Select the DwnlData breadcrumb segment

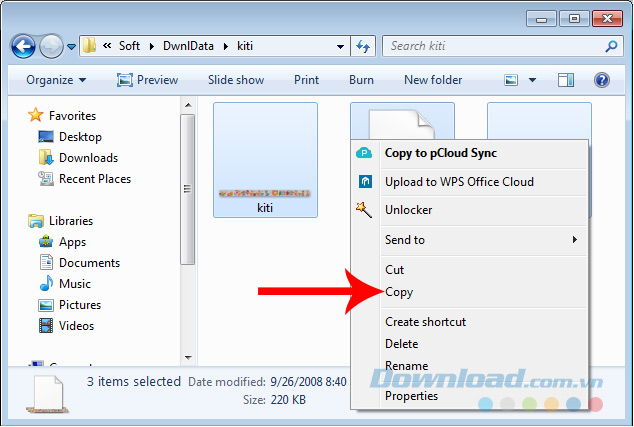pyautogui.click(x=188, y=46)
